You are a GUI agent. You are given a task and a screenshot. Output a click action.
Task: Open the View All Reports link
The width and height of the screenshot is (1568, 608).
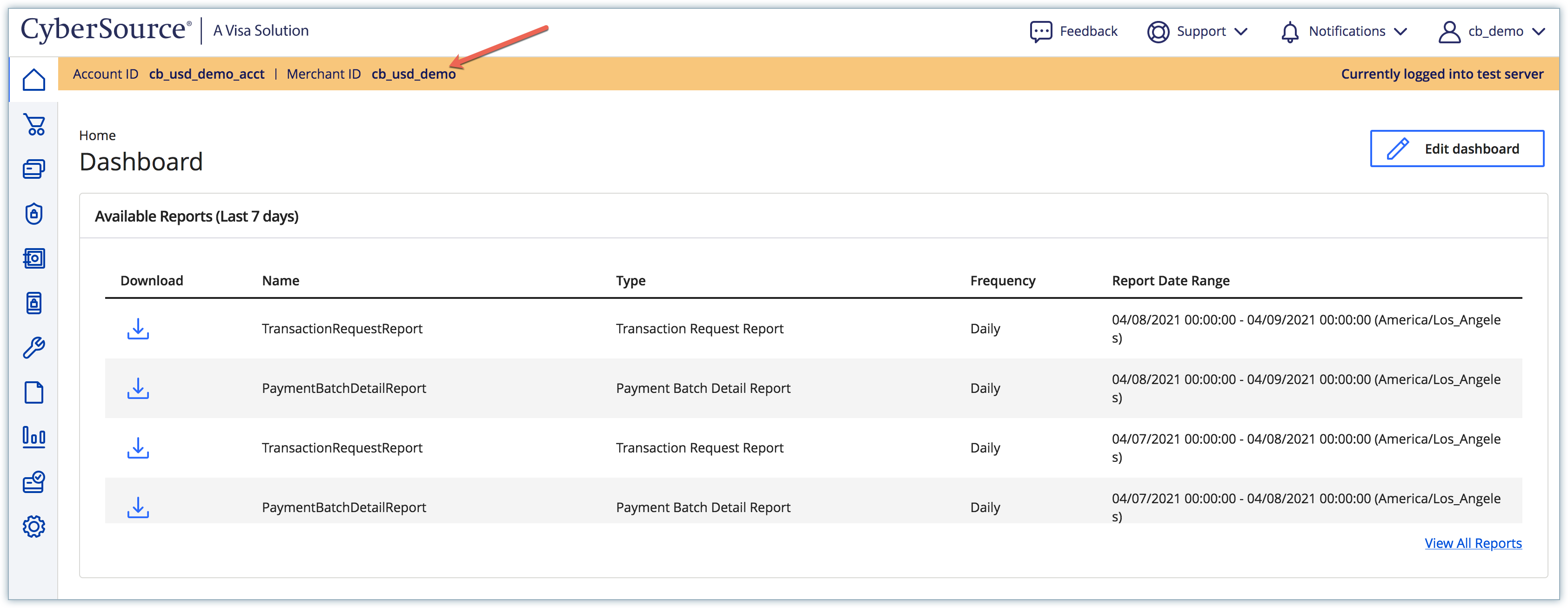(1473, 543)
